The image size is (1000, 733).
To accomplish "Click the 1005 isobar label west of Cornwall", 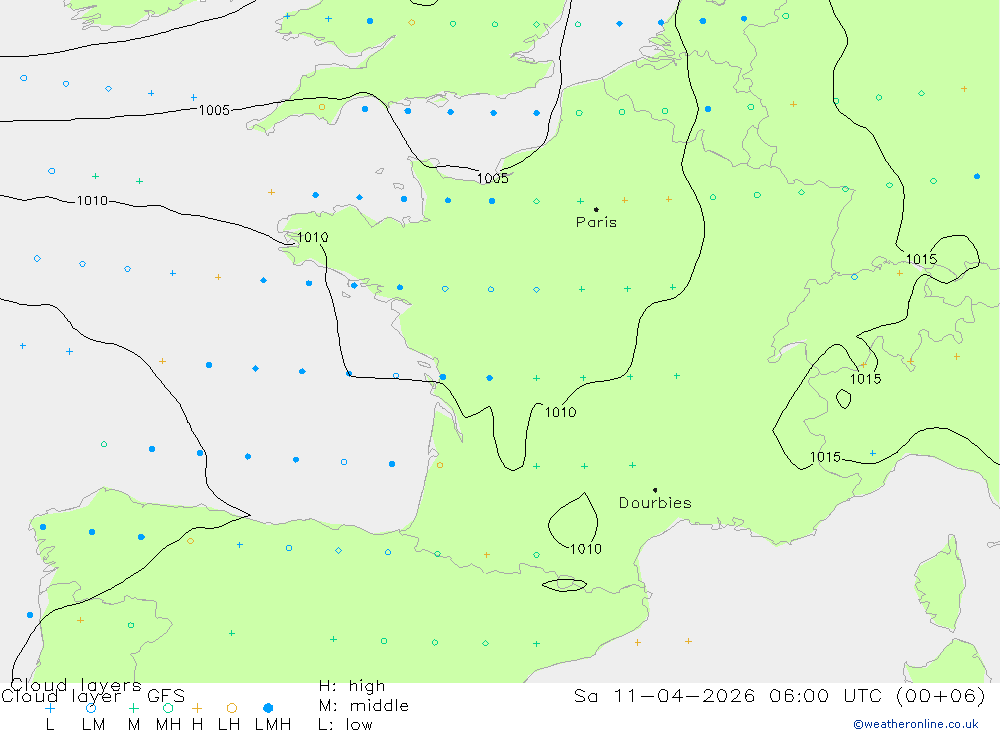I will point(214,110).
